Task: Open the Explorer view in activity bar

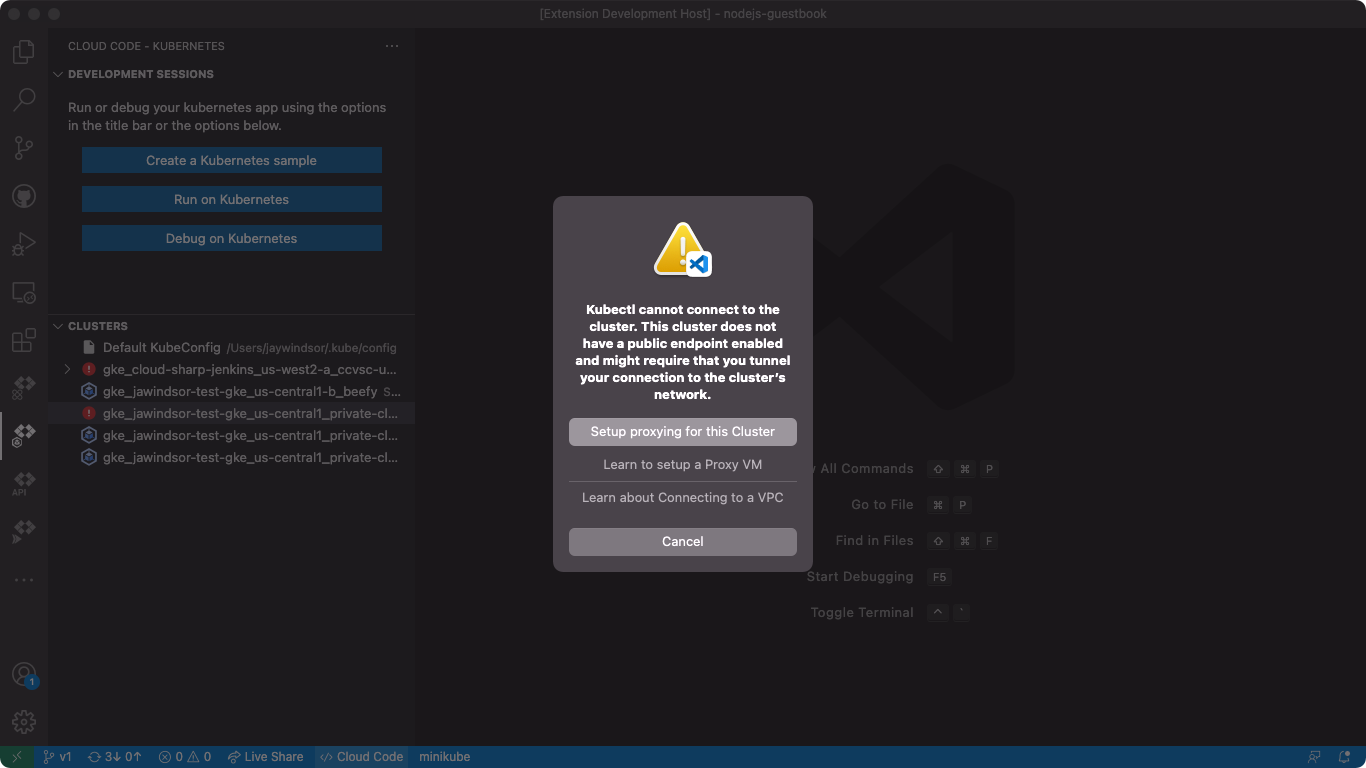Action: (x=24, y=51)
